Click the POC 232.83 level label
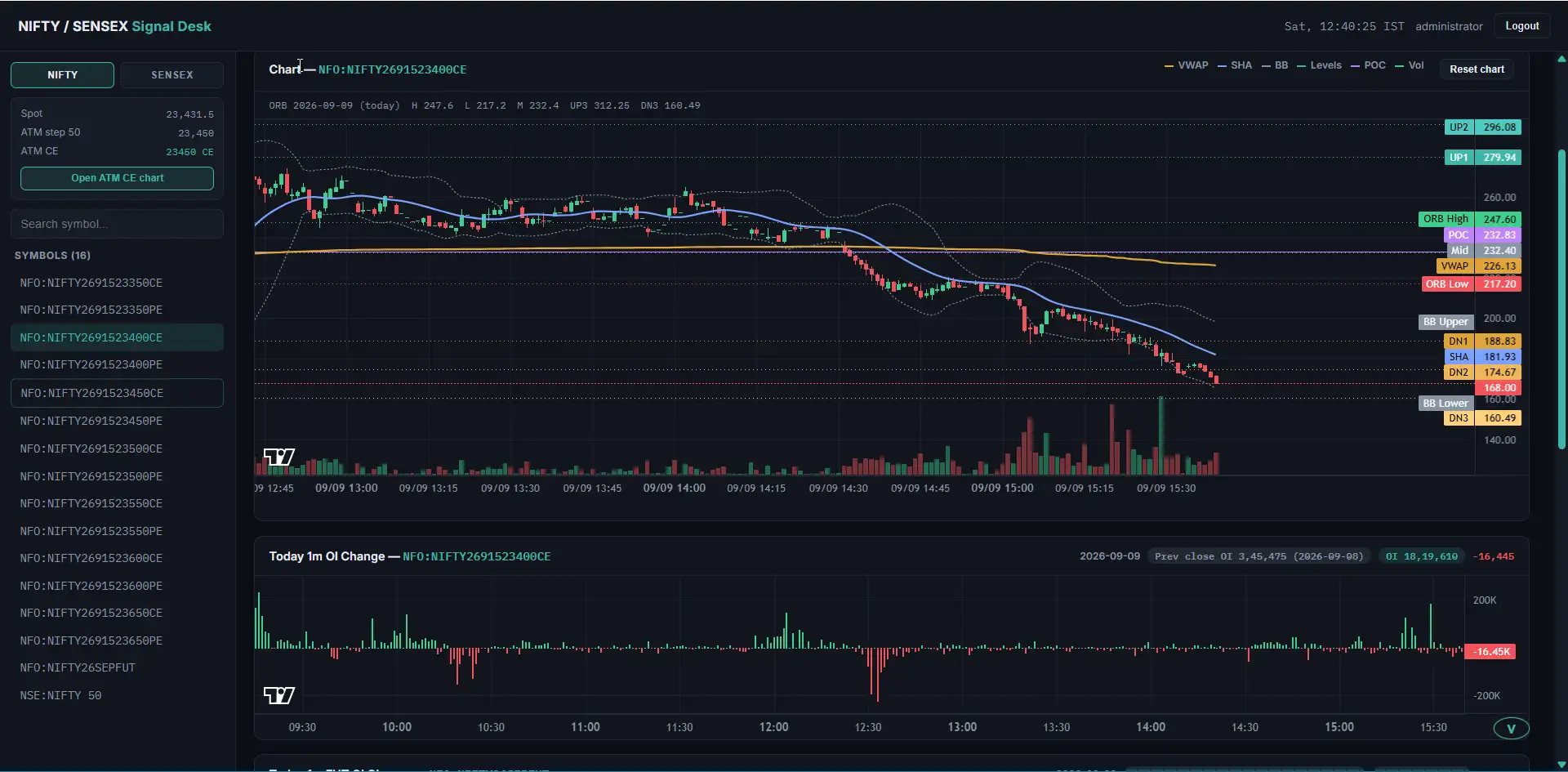This screenshot has height=772, width=1568. click(x=1482, y=235)
